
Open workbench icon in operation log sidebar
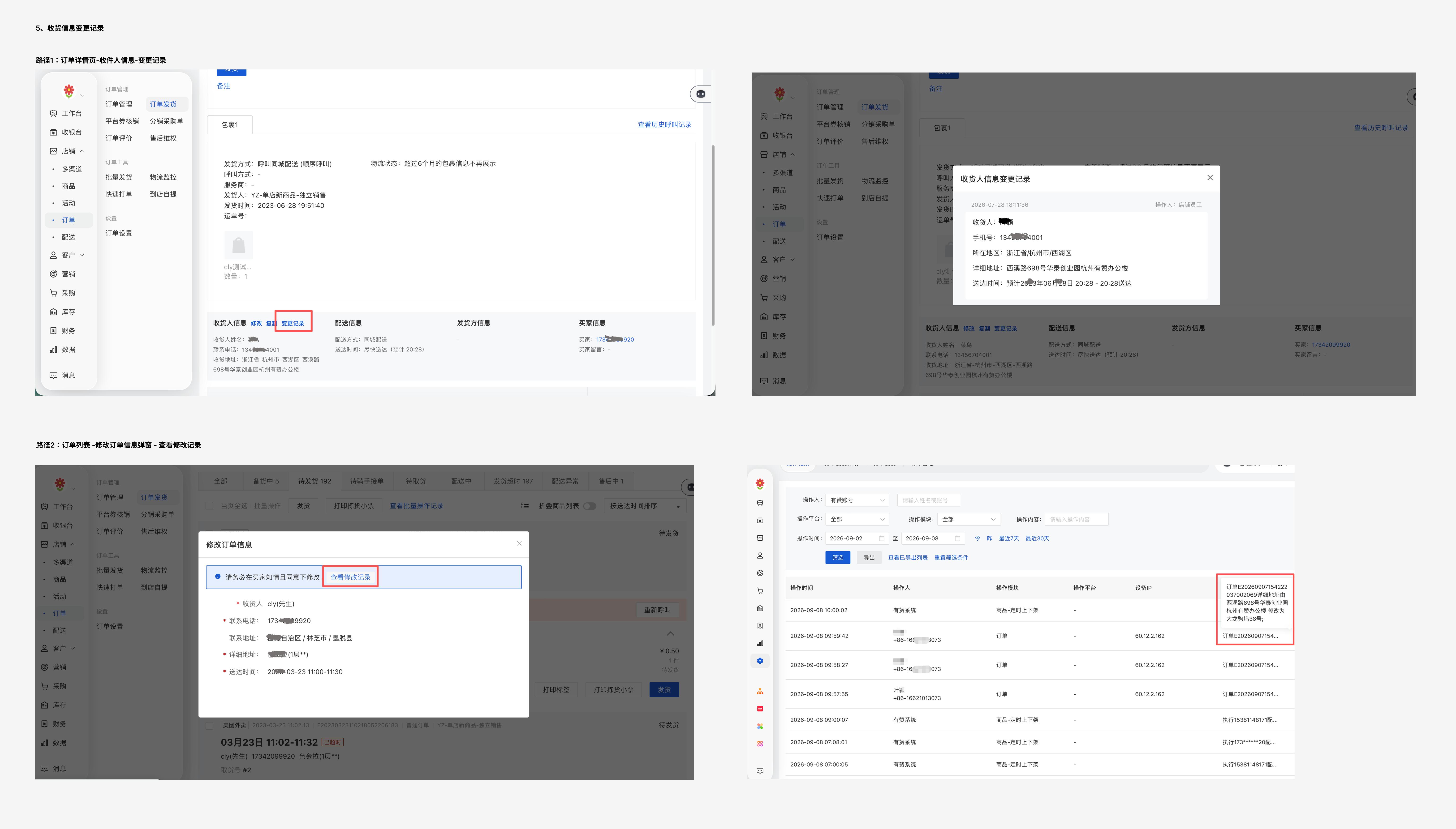pyautogui.click(x=760, y=503)
